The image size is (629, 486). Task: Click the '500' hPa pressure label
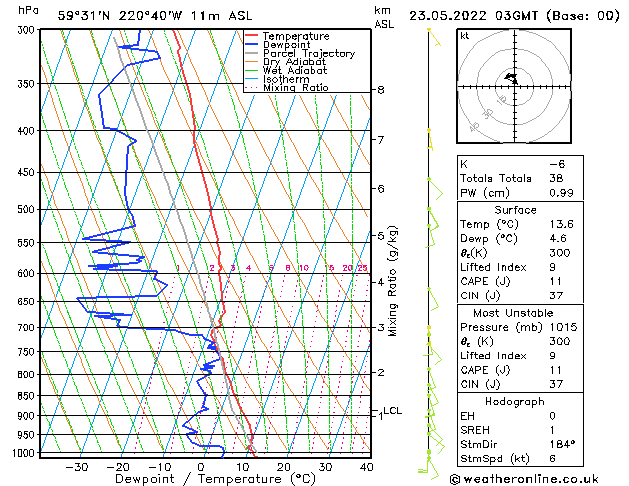coord(28,209)
